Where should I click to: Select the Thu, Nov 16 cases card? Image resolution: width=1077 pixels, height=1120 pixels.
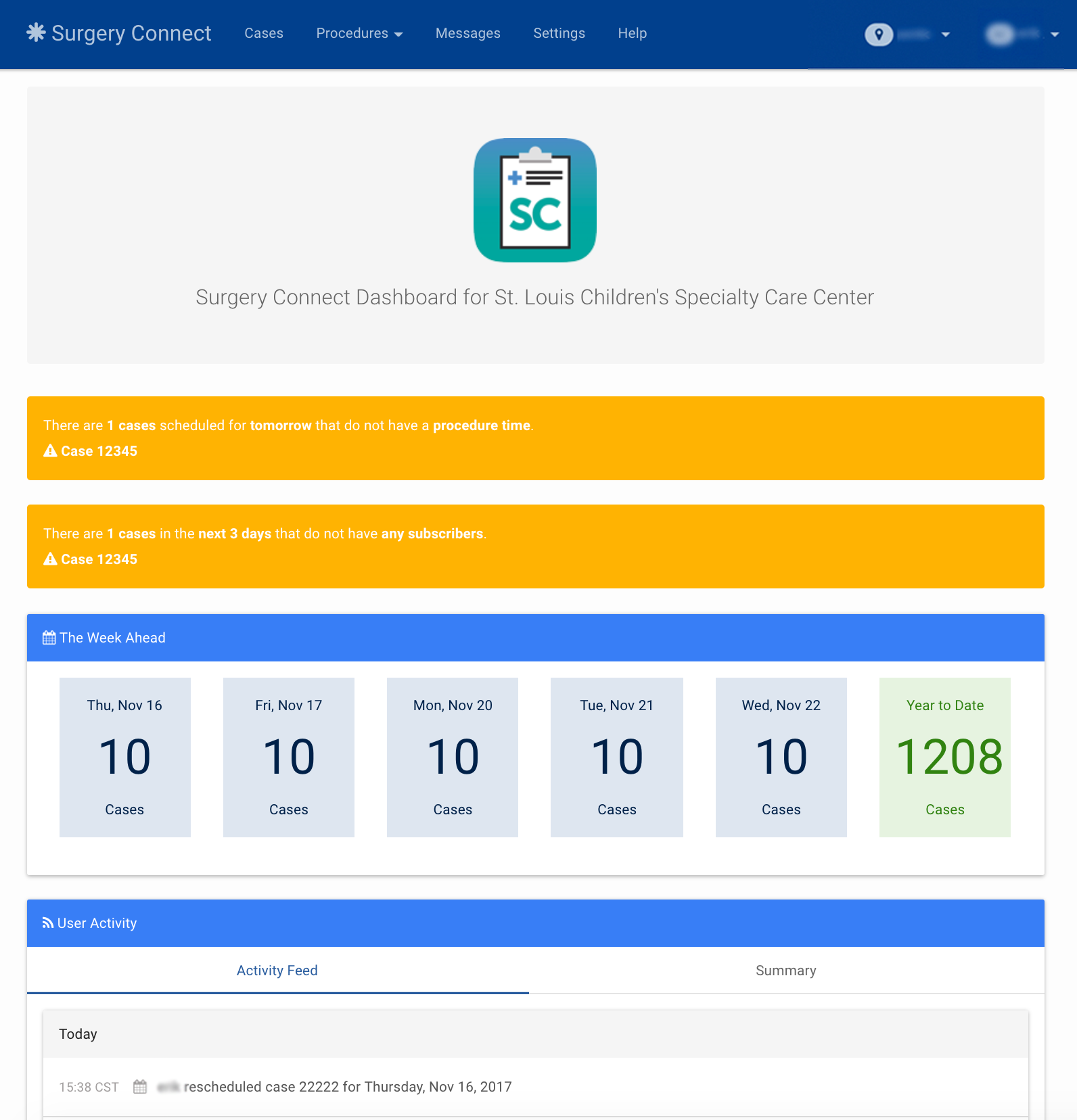[x=125, y=757]
